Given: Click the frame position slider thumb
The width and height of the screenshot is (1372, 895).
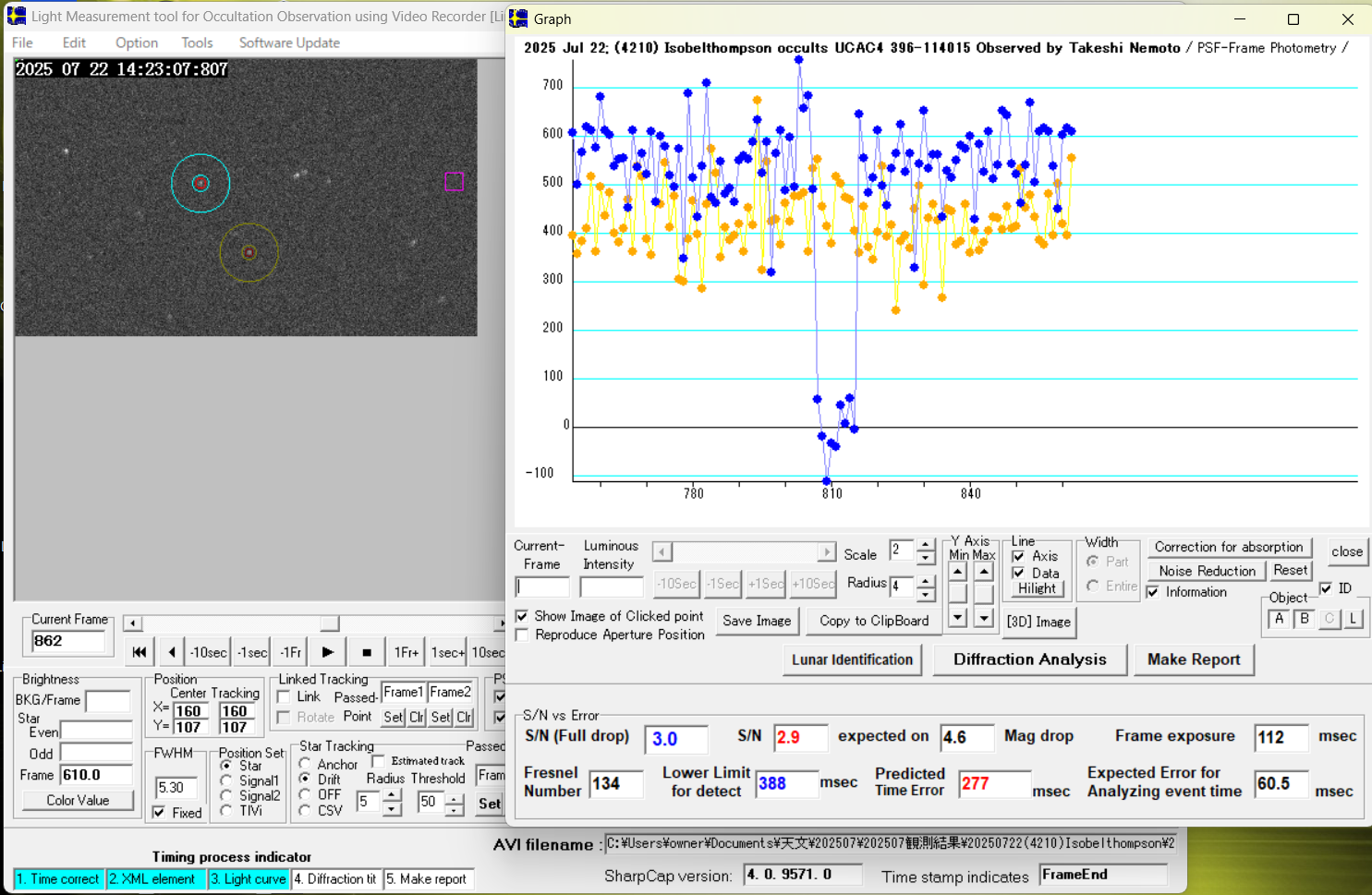Looking at the screenshot, I should tap(330, 623).
